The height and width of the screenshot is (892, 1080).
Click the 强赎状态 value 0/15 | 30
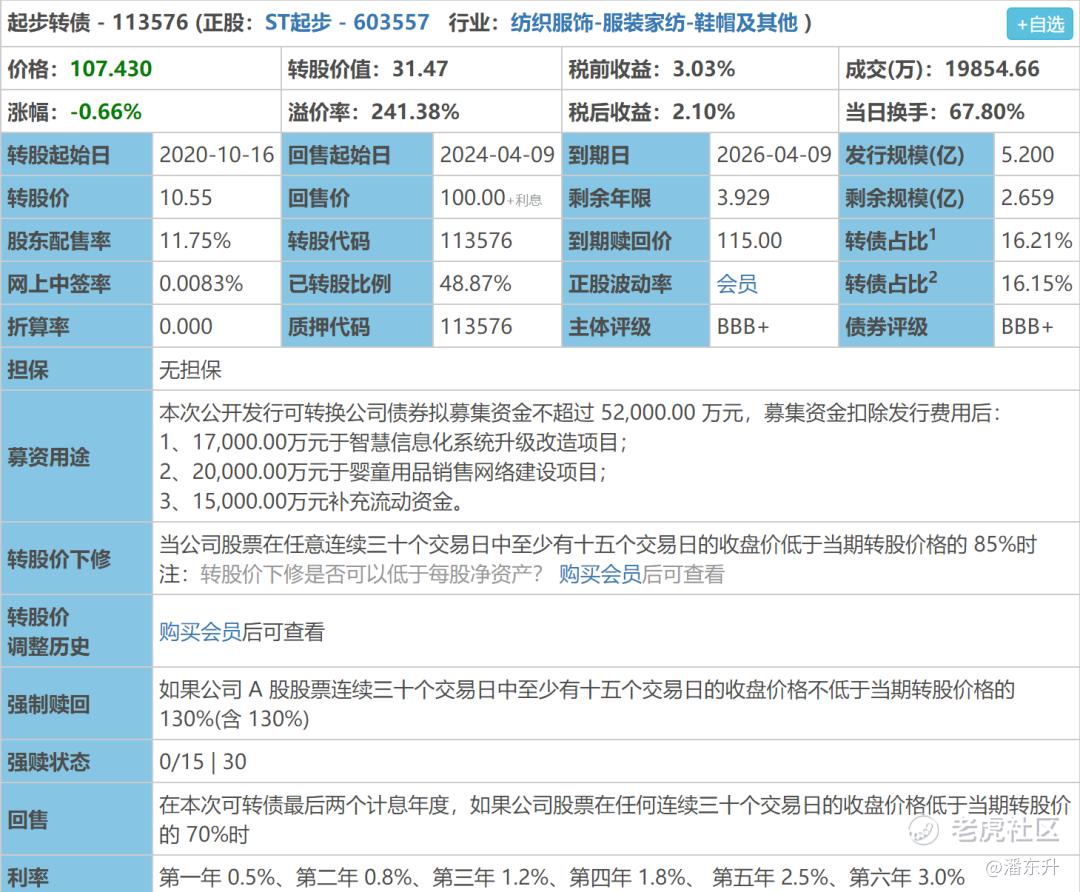[x=202, y=762]
